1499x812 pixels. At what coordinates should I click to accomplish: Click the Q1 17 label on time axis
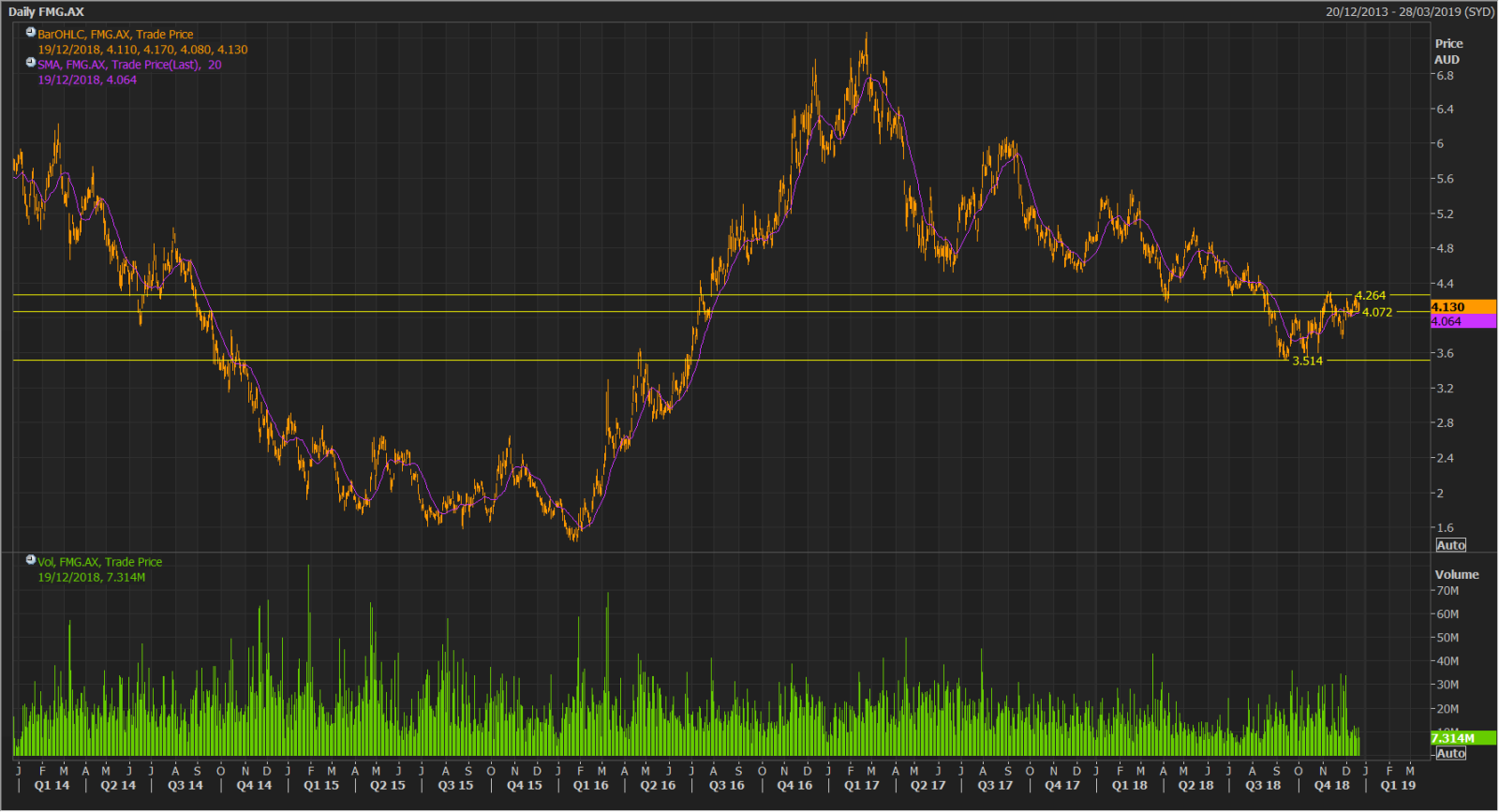coord(861,786)
